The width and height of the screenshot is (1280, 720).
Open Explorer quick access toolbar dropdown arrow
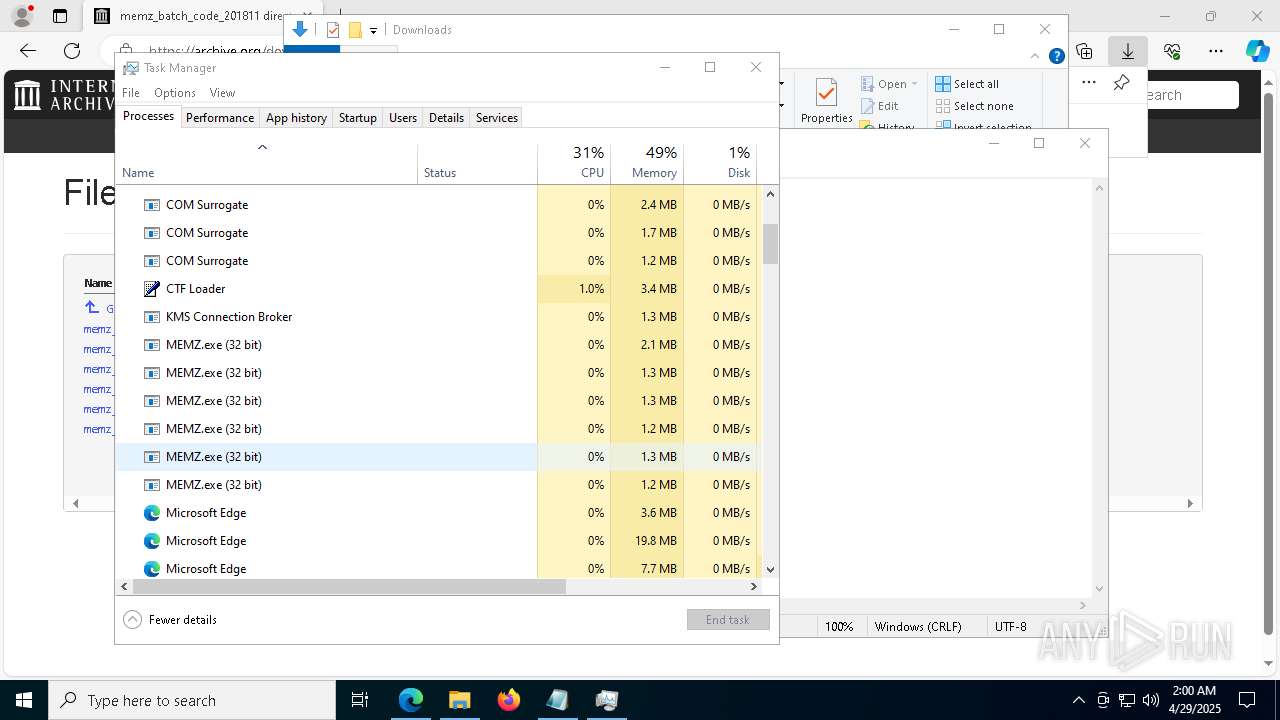(373, 30)
